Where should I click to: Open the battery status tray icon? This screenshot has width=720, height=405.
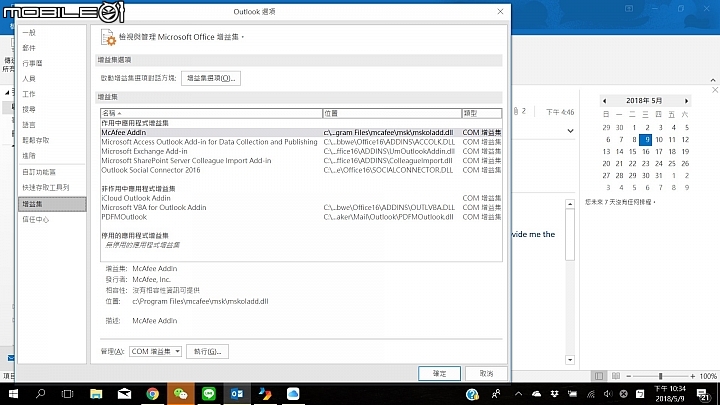coord(572,394)
